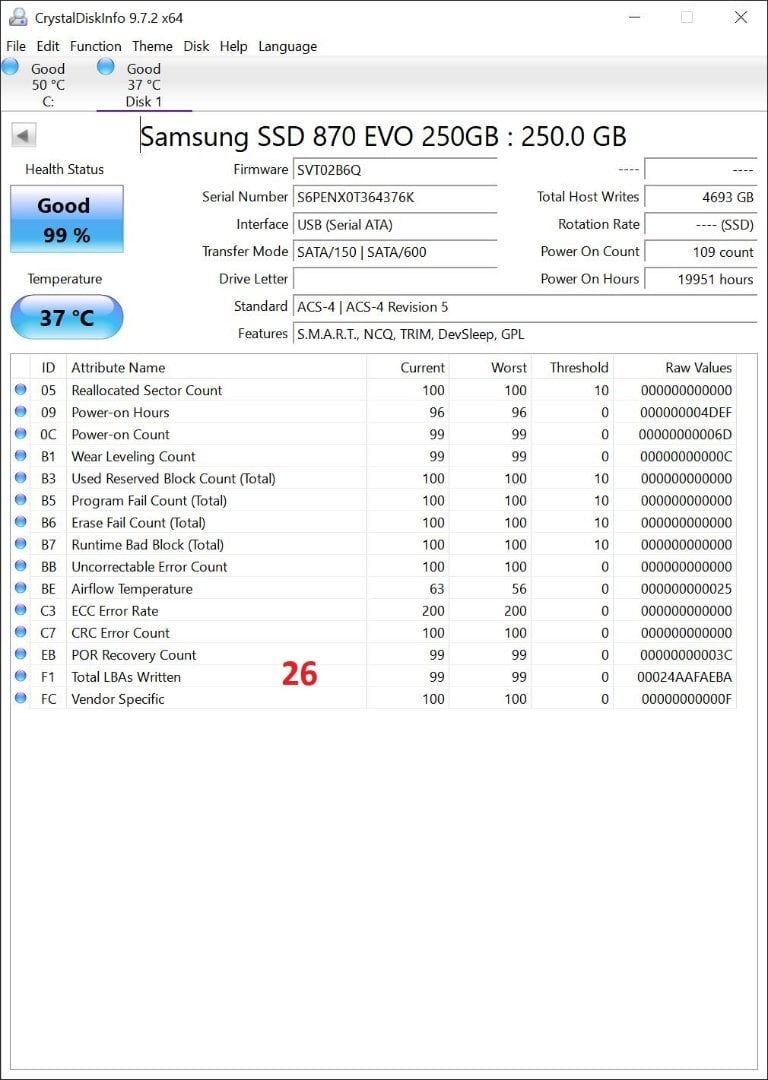Click the Worst column header
Screen dimensions: 768x1080
(490, 367)
